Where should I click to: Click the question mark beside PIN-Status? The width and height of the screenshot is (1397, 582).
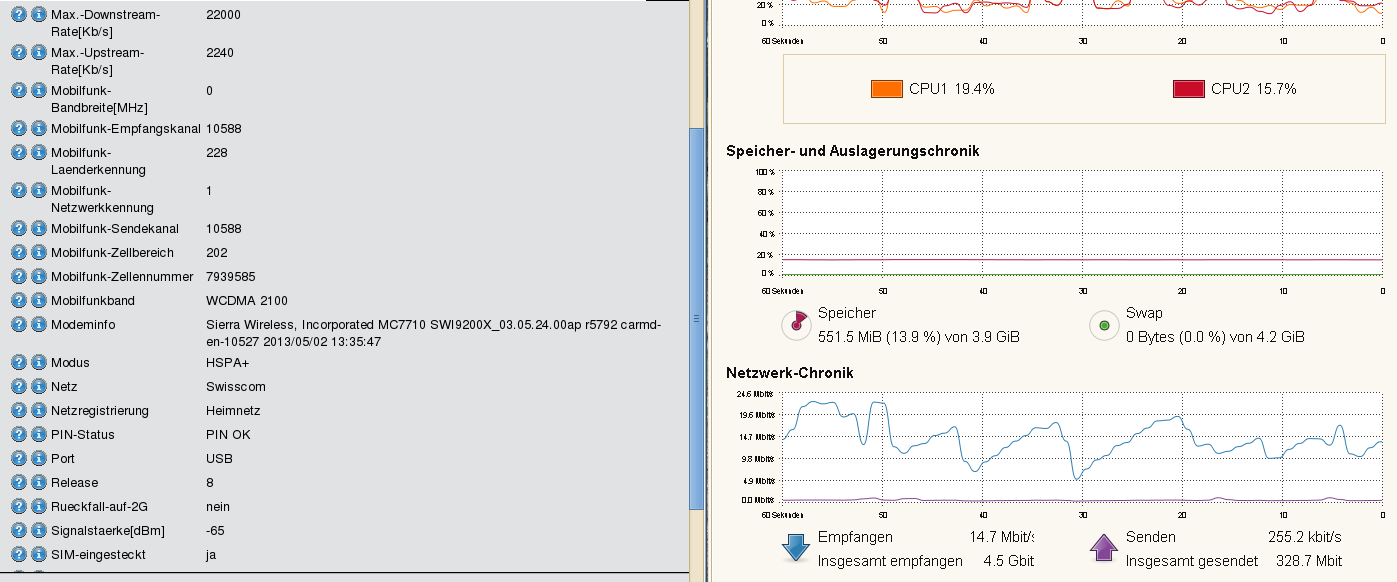[x=19, y=434]
